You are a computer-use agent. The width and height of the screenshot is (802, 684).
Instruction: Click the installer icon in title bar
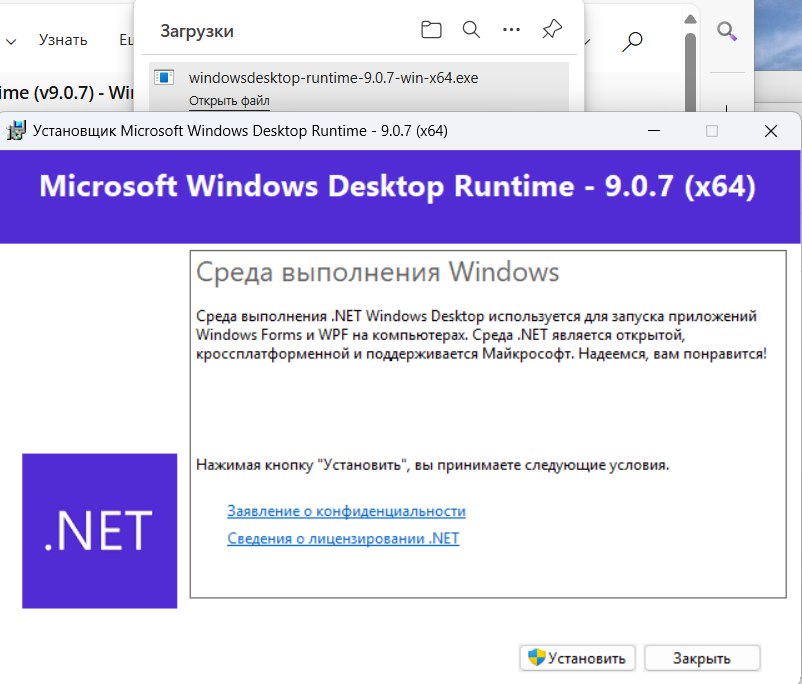point(16,131)
